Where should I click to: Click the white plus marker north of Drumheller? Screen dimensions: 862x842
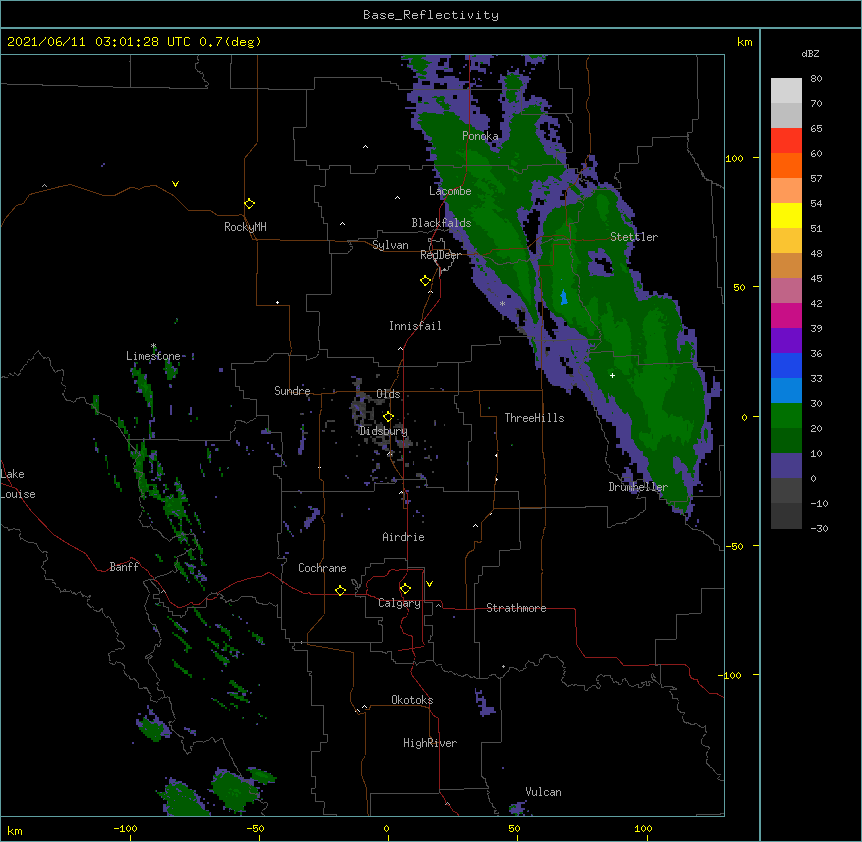[x=612, y=375]
